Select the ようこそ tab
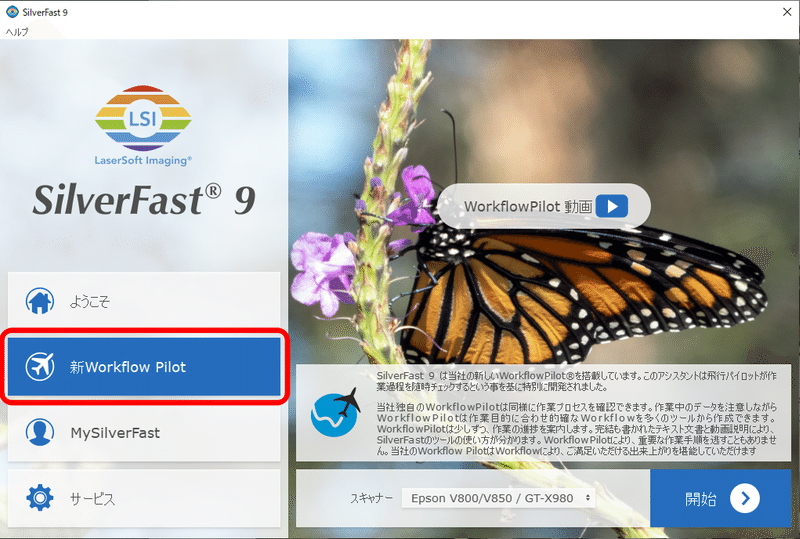 (144, 301)
